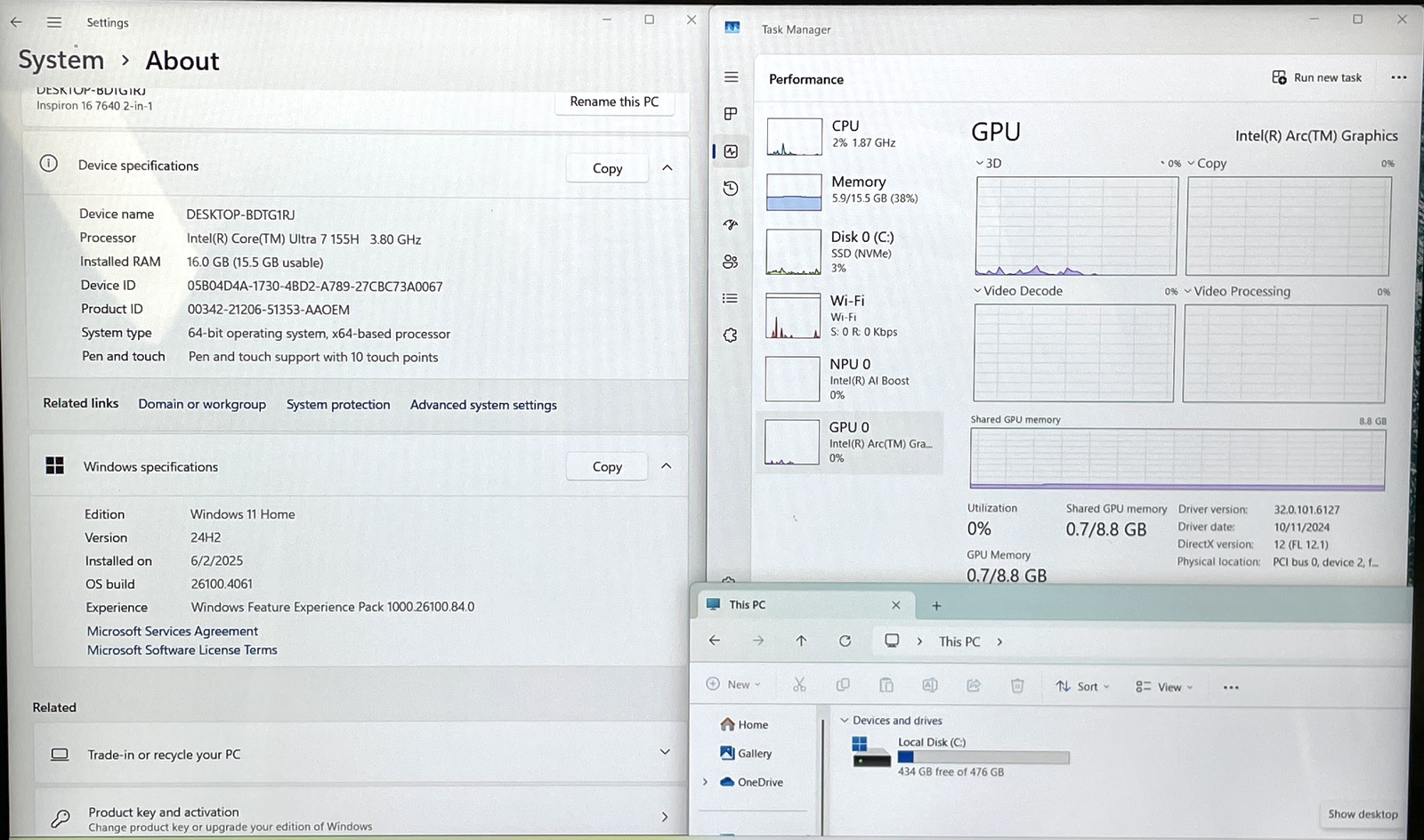The image size is (1424, 840).
Task: Add a new File Explorer tab
Action: (936, 606)
